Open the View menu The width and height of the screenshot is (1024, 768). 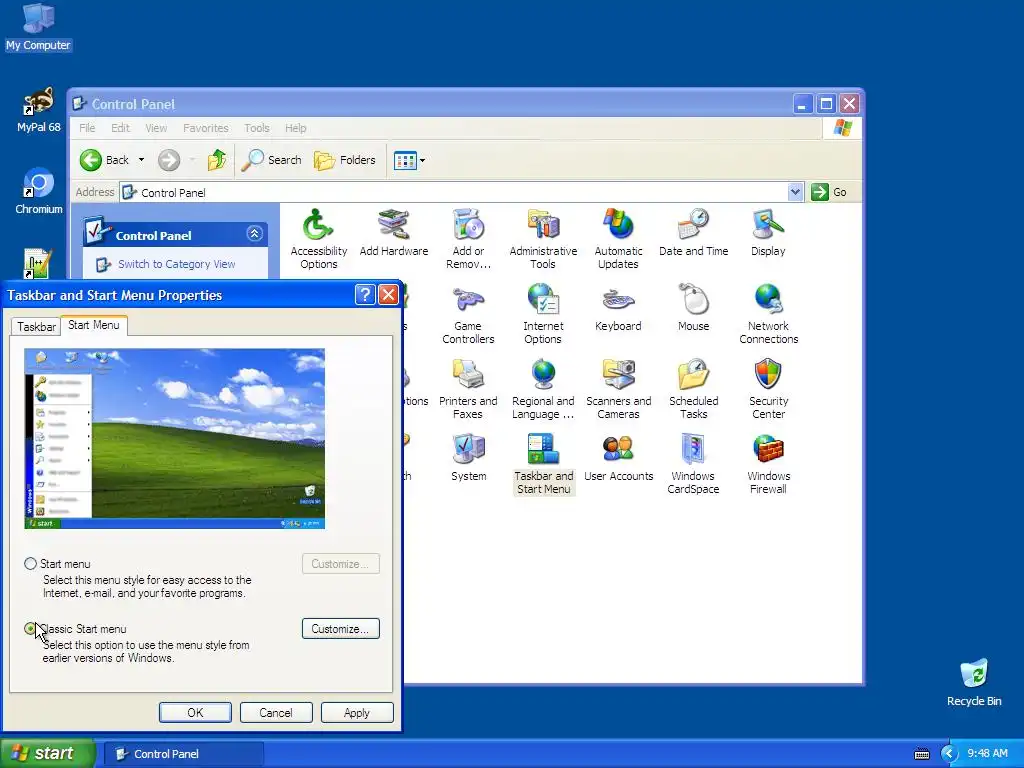(156, 128)
